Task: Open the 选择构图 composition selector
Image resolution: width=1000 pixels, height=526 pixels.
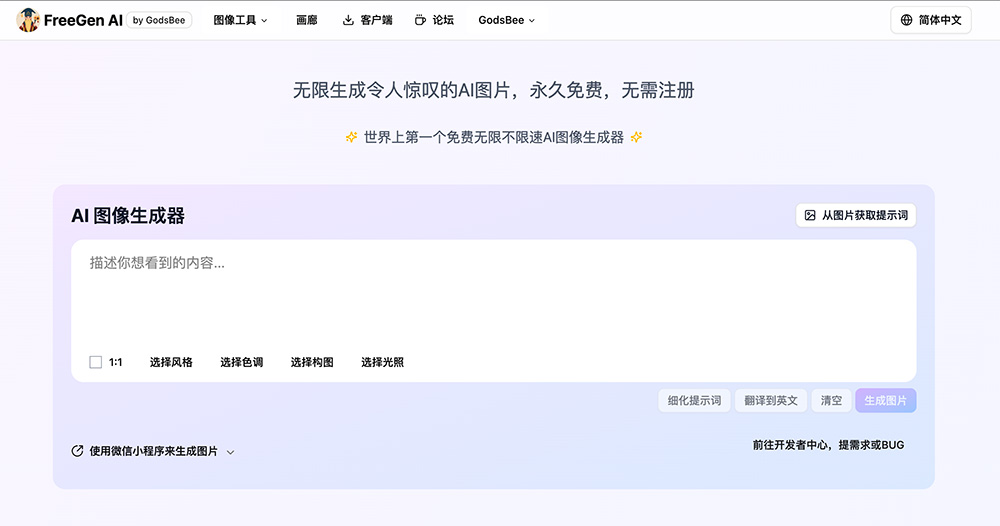Action: 312,362
